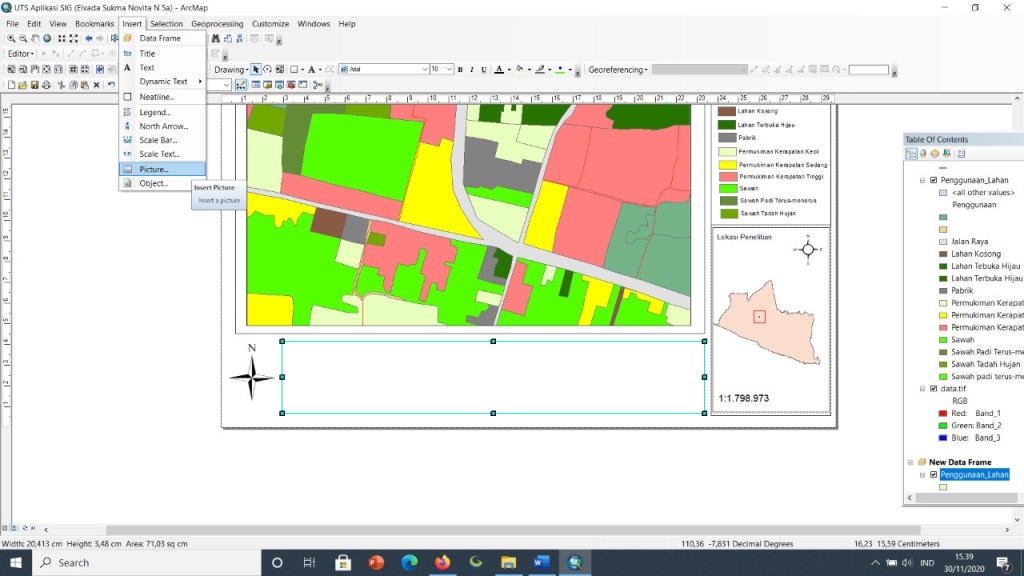The height and width of the screenshot is (576, 1024).
Task: Uncheck the data.tif layer checkbox
Action: 933,389
